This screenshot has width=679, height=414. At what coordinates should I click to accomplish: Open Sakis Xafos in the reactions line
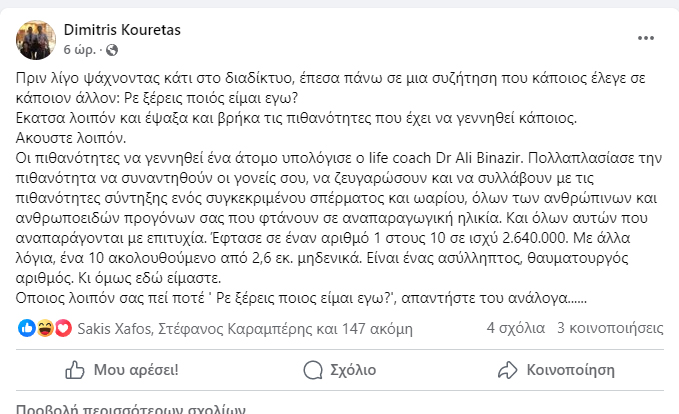pos(109,328)
